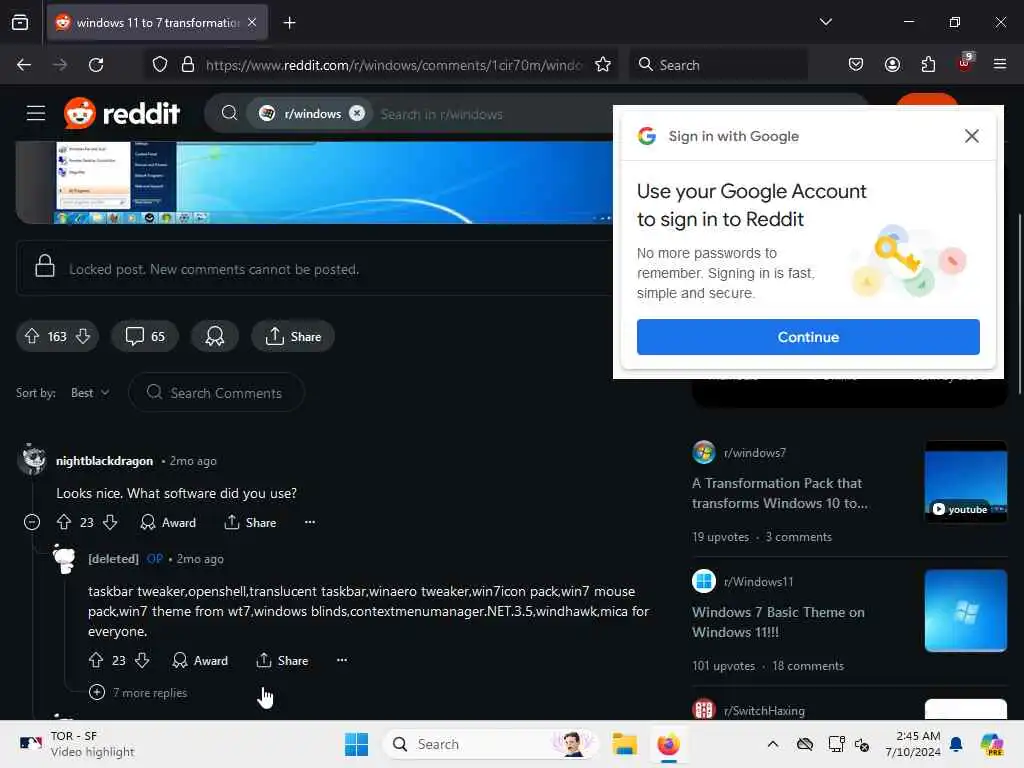Click the Reddit search magnifier icon
This screenshot has height=768, width=1024.
(x=229, y=114)
